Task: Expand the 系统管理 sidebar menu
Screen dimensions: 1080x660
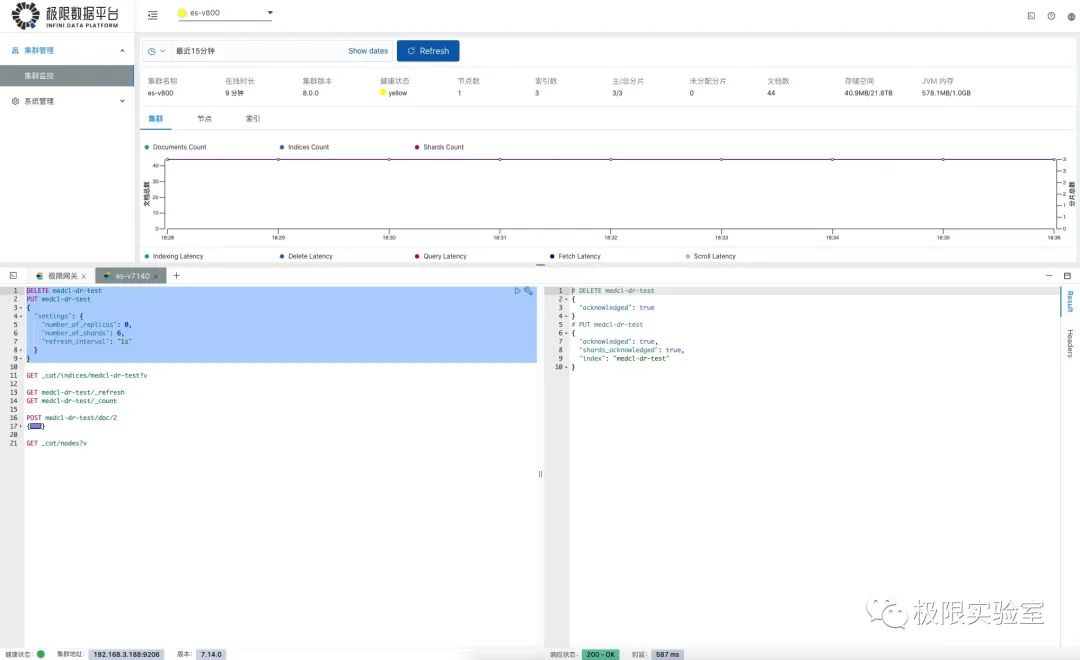Action: point(68,101)
